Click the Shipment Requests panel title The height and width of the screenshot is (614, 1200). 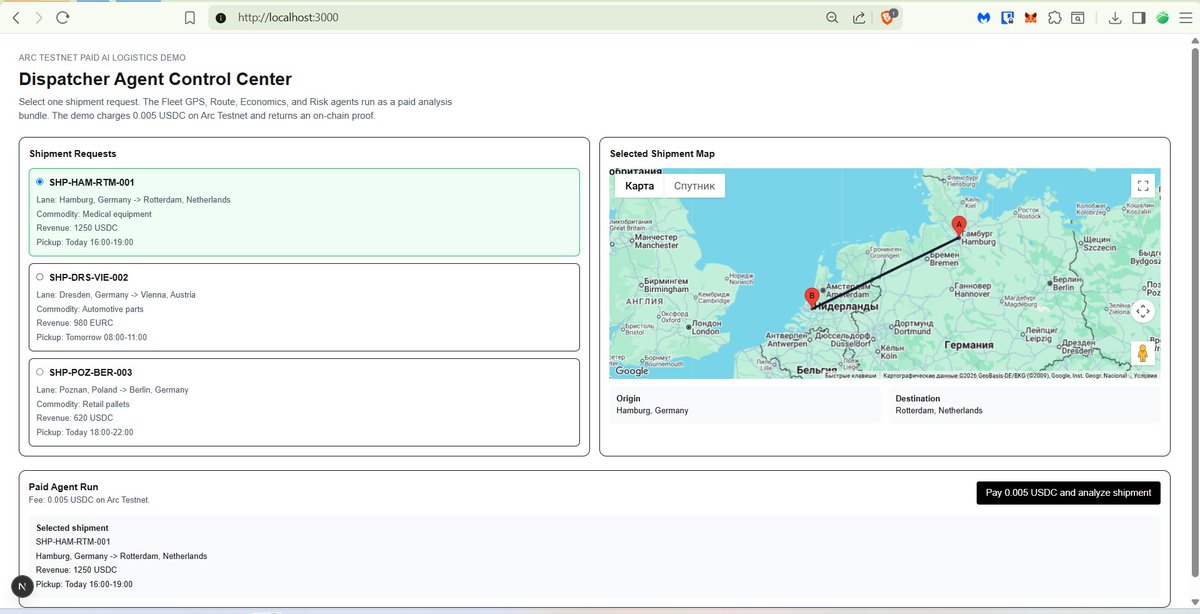coord(73,154)
